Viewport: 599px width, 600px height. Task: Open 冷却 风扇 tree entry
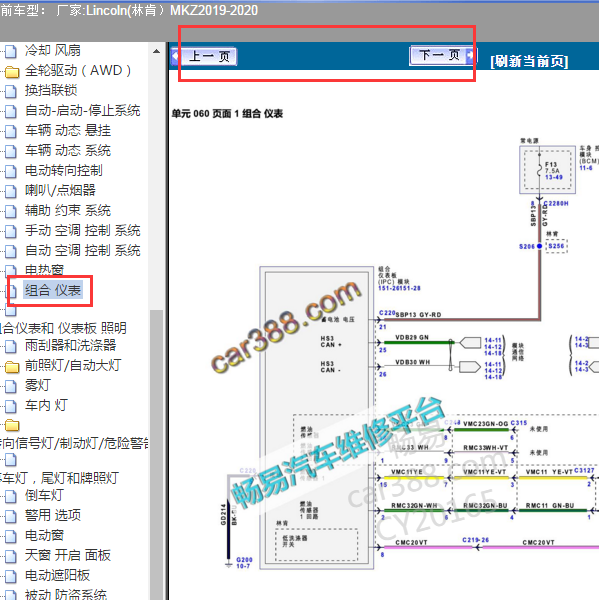(53, 50)
